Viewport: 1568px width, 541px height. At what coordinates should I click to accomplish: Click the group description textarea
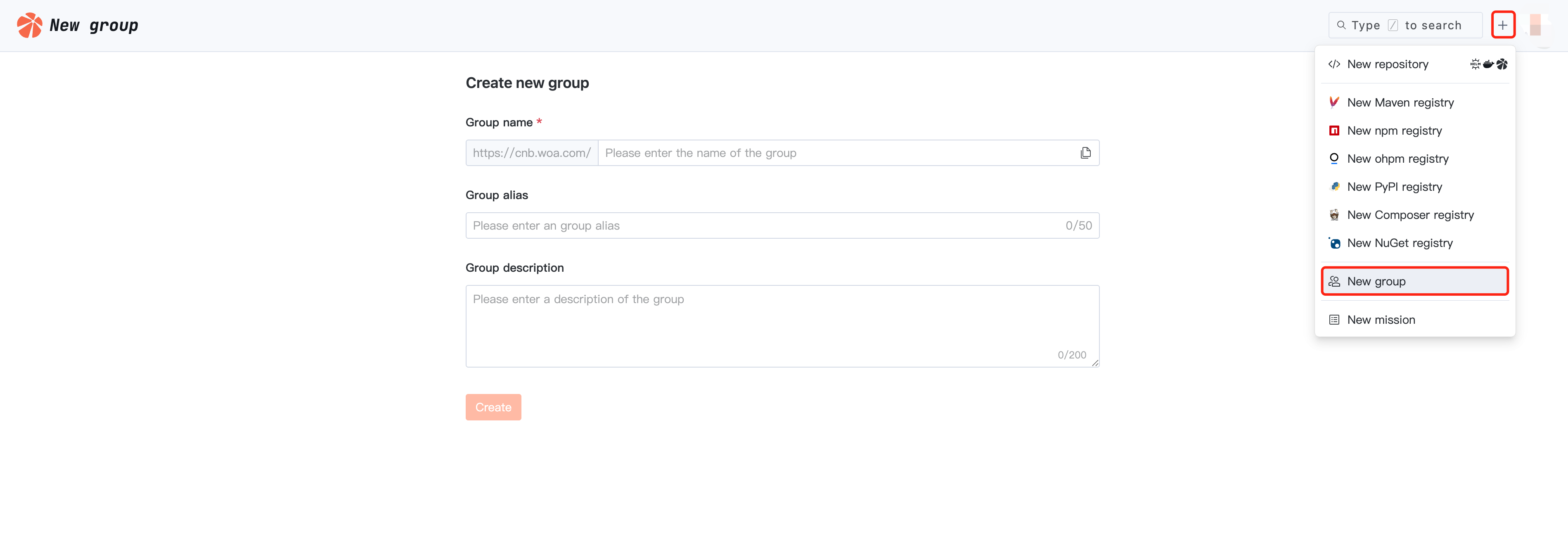point(782,325)
